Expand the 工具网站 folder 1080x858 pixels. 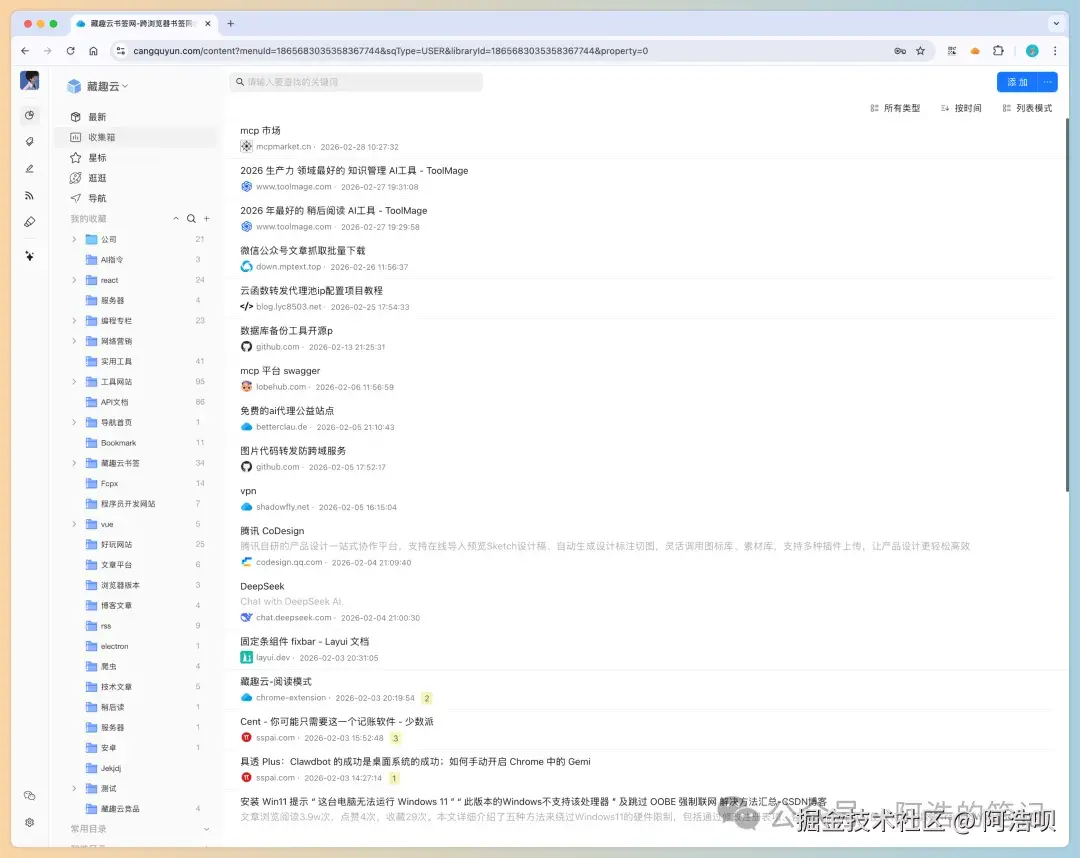pyautogui.click(x=74, y=381)
